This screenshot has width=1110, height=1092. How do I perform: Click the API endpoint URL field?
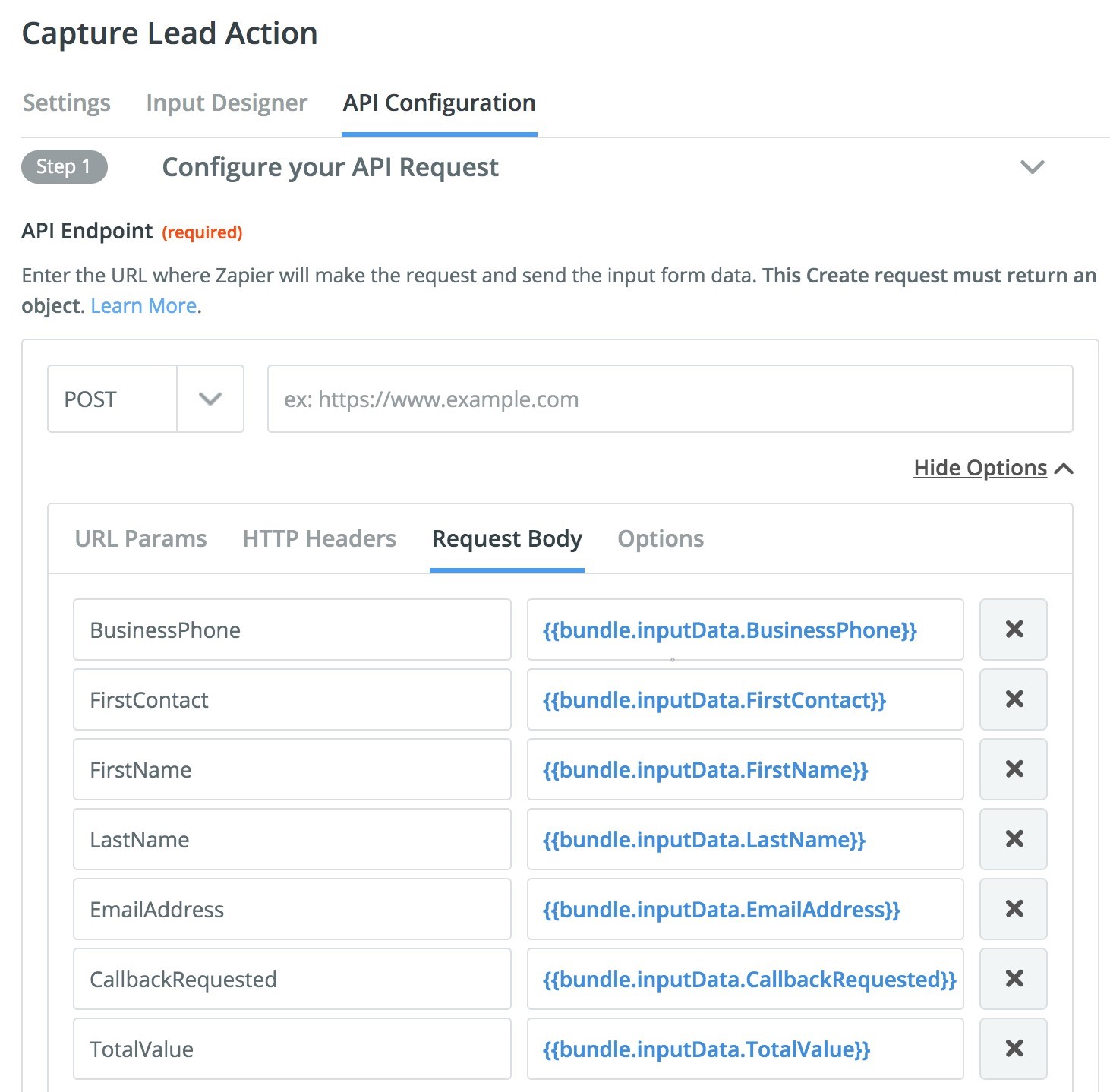(670, 399)
